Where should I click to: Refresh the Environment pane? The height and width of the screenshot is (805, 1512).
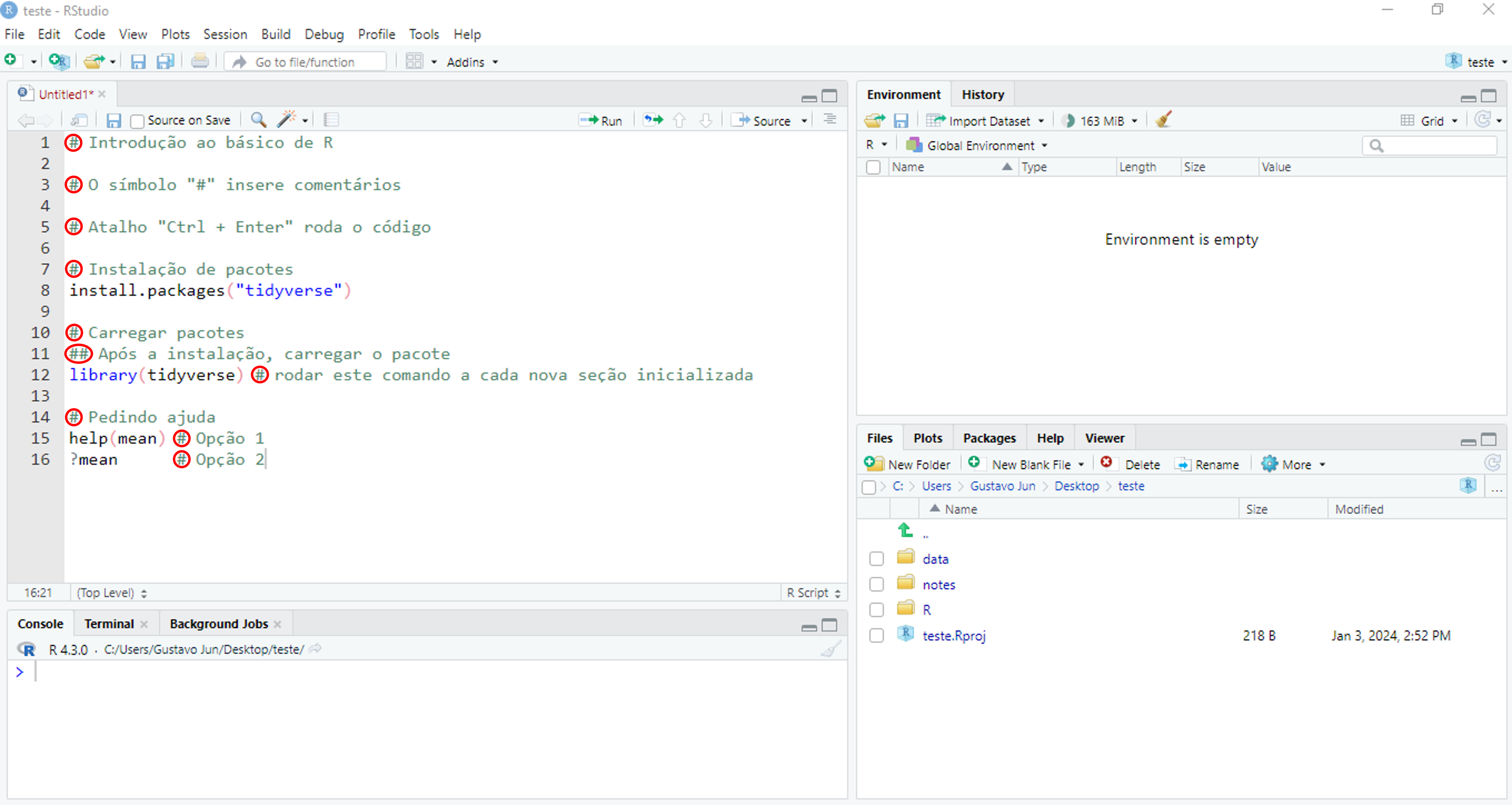[x=1483, y=120]
